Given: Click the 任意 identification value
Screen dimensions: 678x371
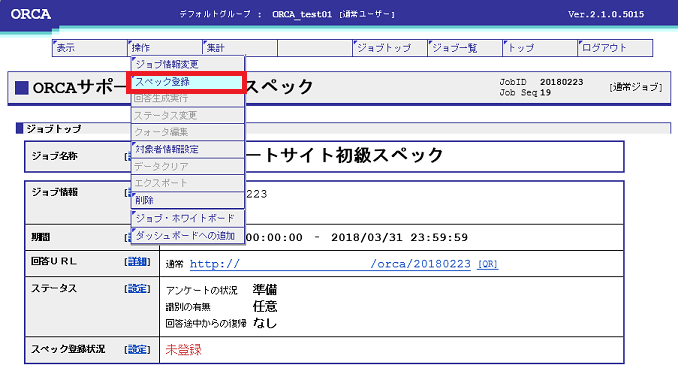Looking at the screenshot, I should 265,307.
